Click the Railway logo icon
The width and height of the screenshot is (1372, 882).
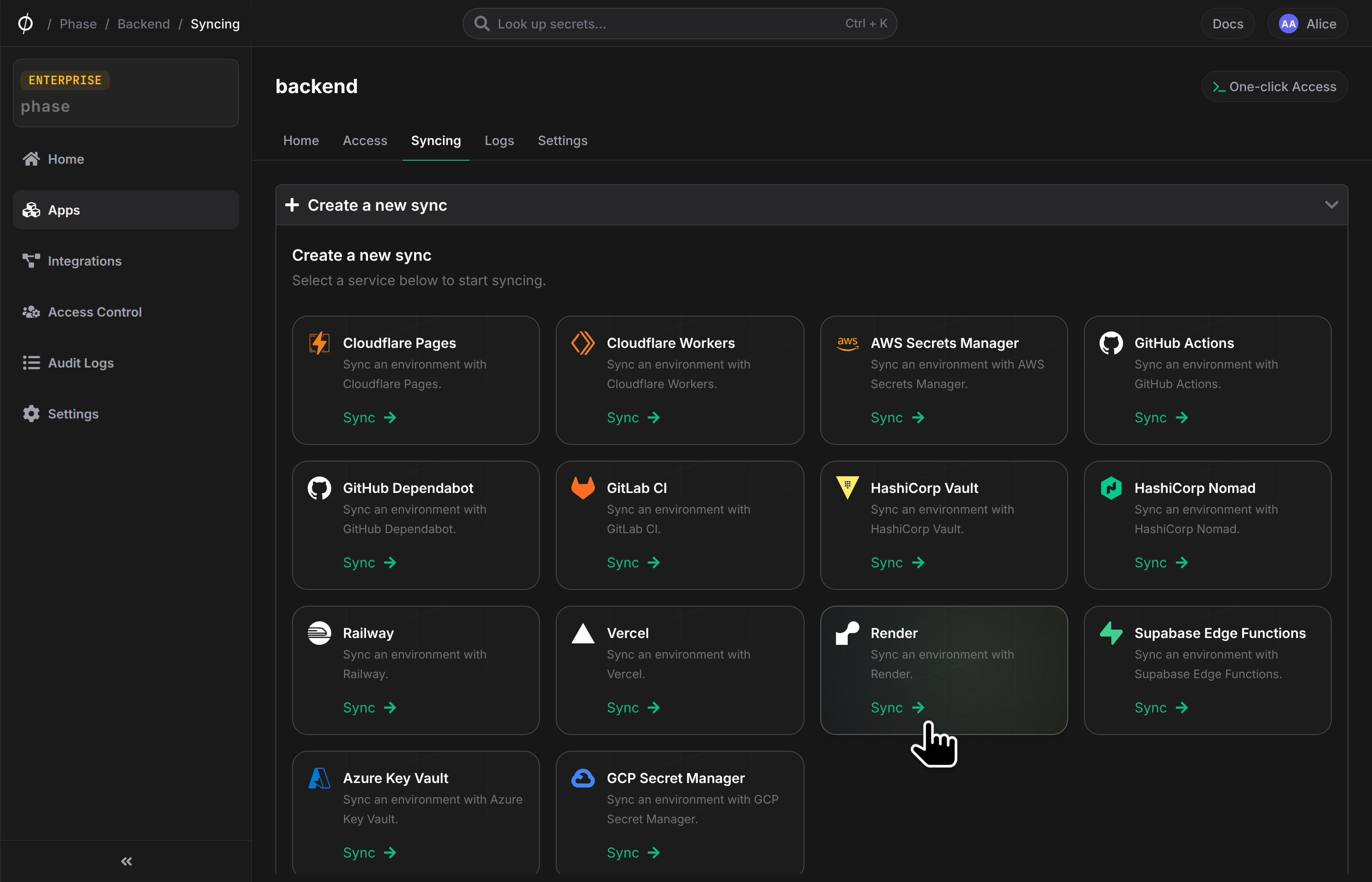[319, 633]
